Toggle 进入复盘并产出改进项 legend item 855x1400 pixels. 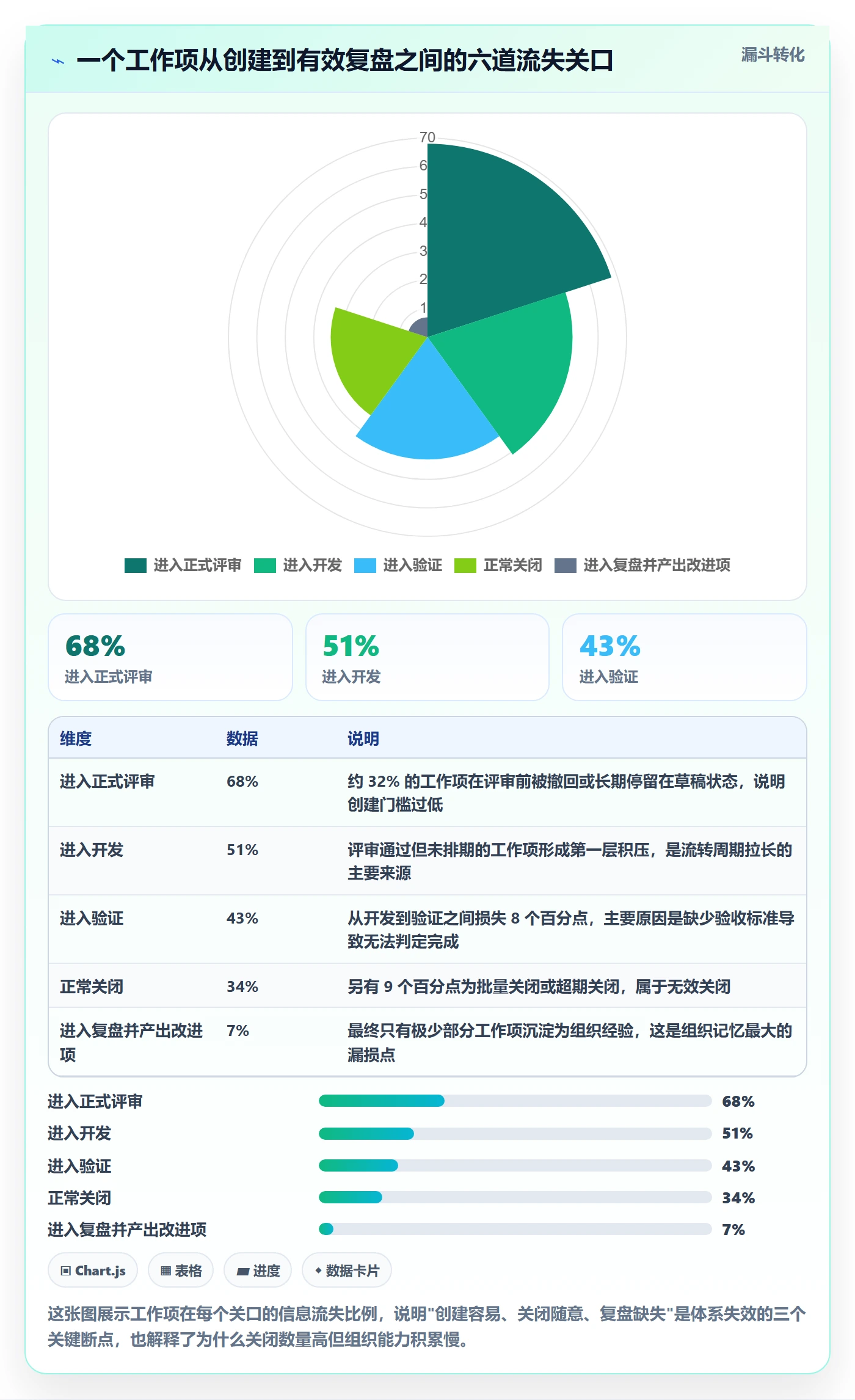tap(642, 565)
